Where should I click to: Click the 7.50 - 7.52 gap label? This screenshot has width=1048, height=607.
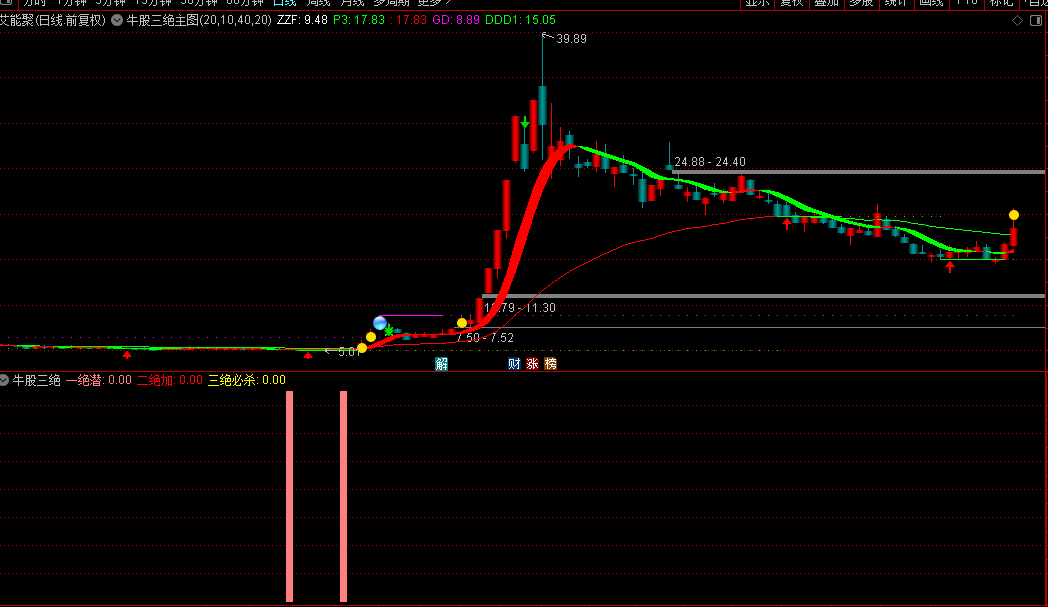click(485, 338)
